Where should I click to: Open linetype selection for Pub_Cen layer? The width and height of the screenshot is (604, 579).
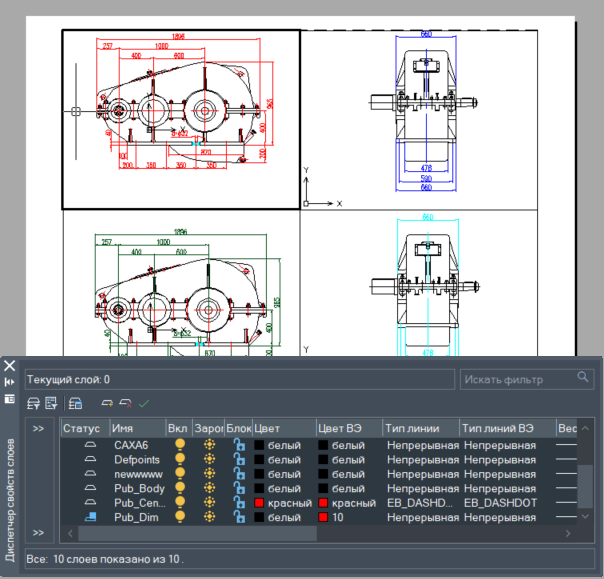(x=420, y=502)
